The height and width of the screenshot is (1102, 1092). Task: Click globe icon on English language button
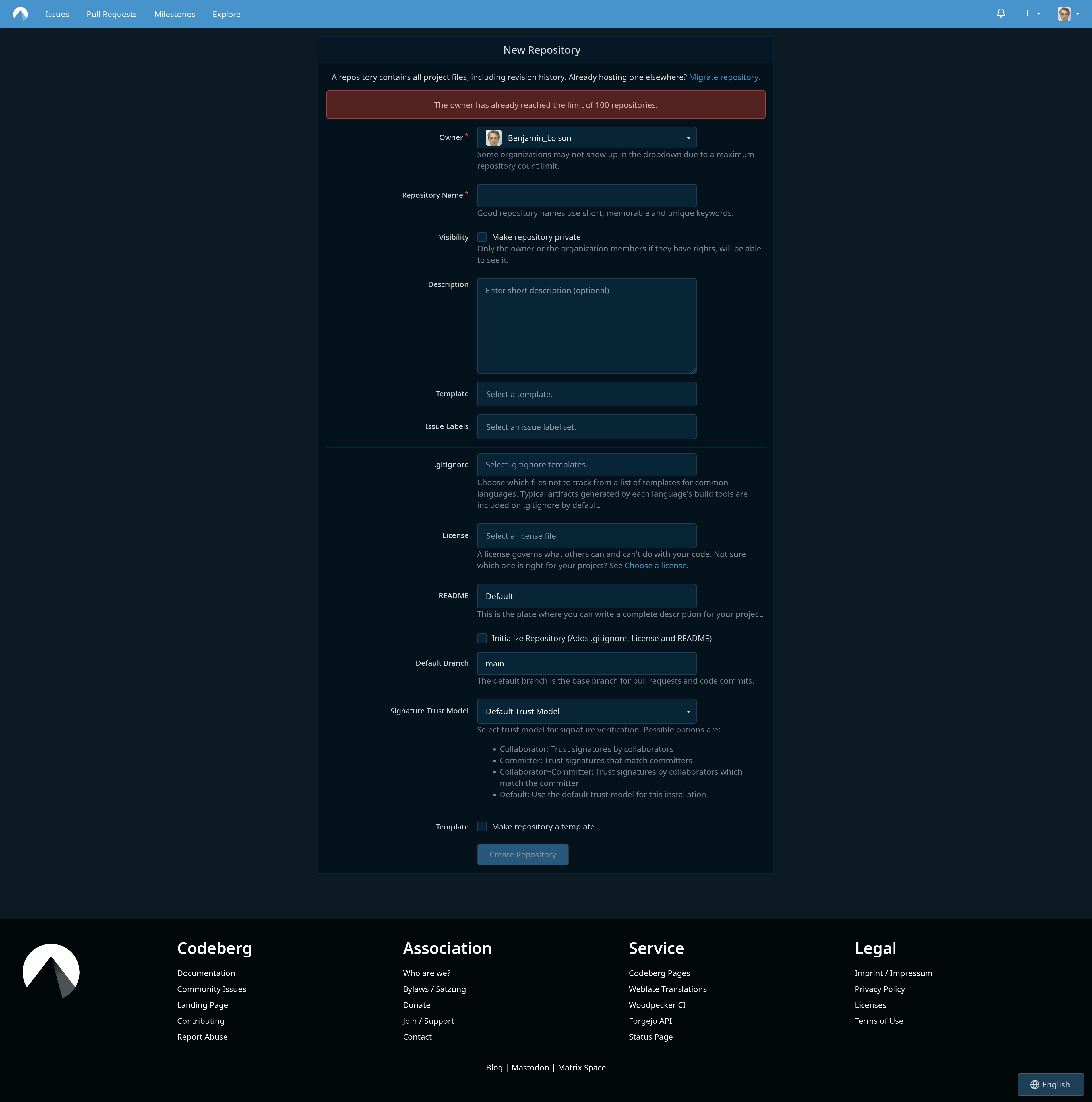point(1034,1084)
